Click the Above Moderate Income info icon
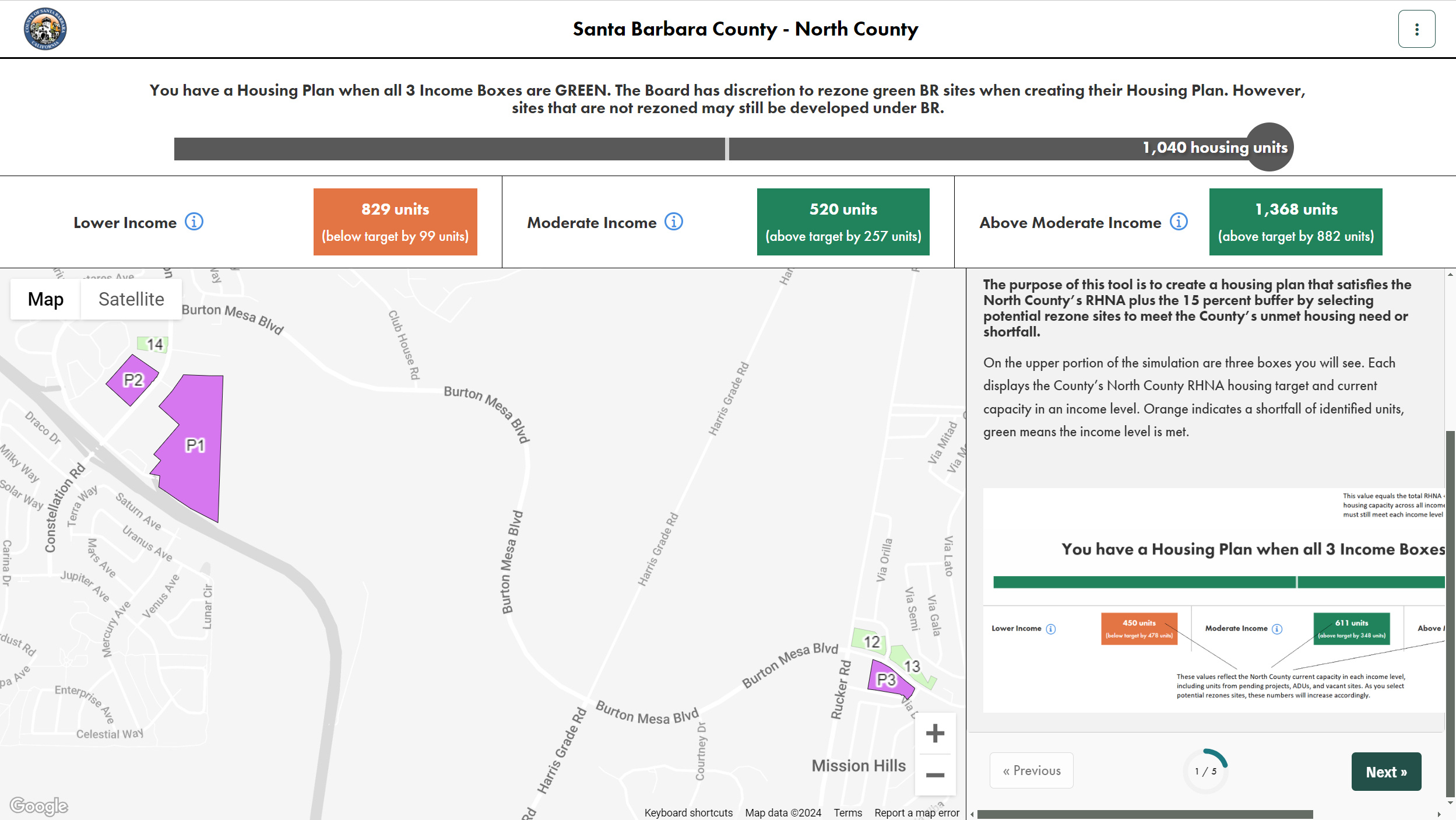The image size is (1456, 820). 1181,221
